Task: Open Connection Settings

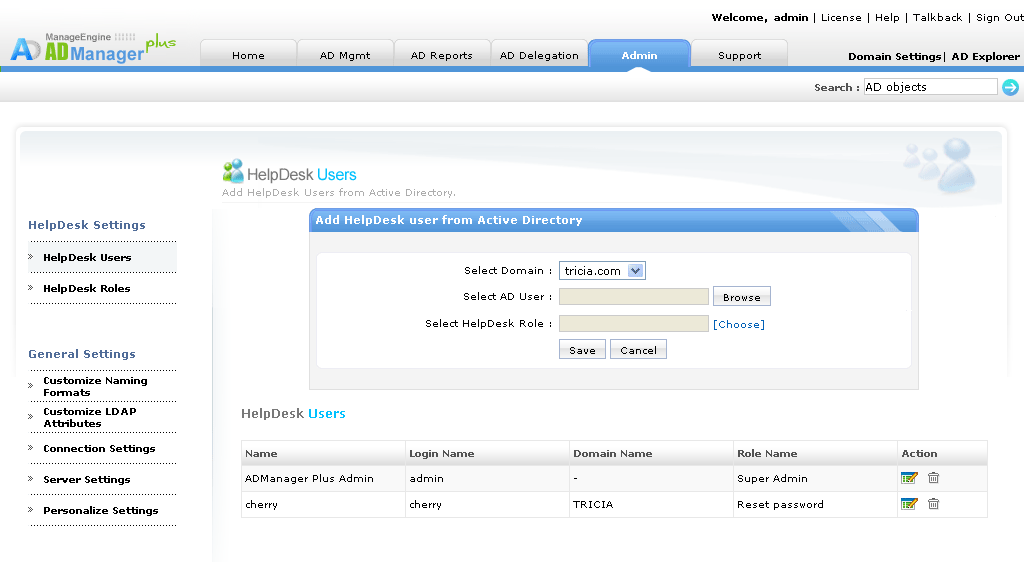Action: pyautogui.click(x=99, y=448)
